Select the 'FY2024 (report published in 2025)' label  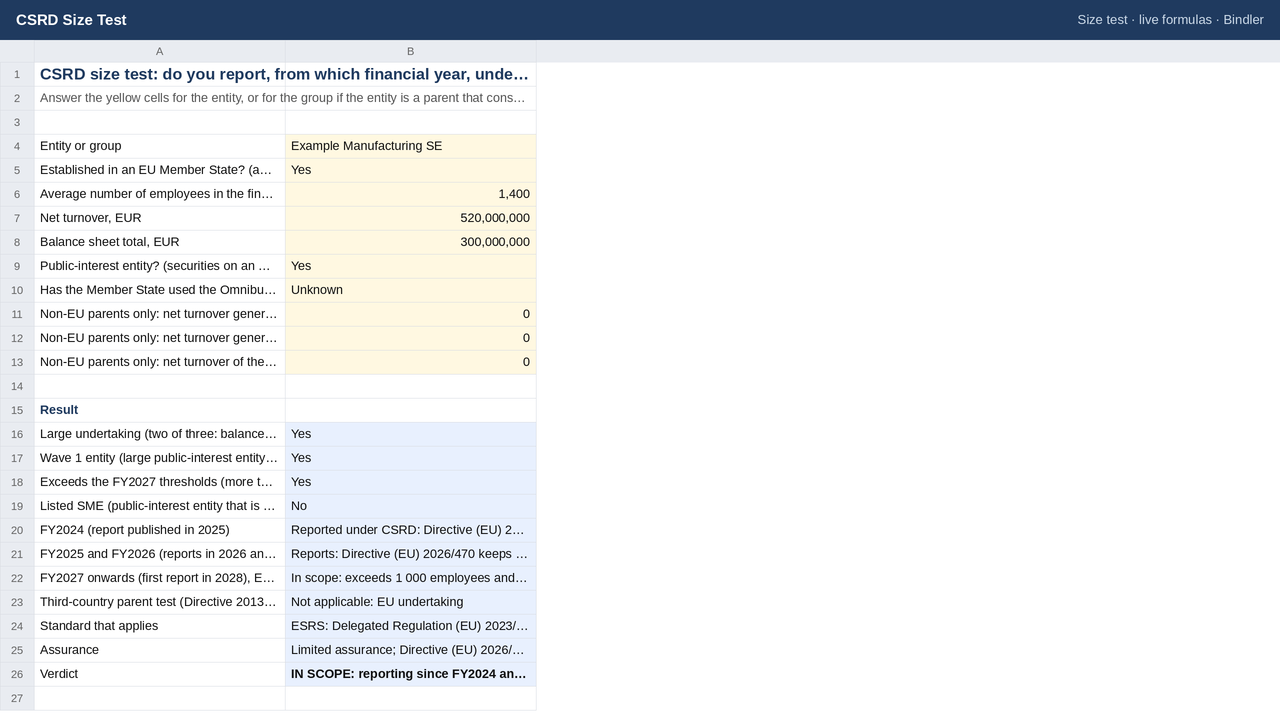click(x=160, y=530)
